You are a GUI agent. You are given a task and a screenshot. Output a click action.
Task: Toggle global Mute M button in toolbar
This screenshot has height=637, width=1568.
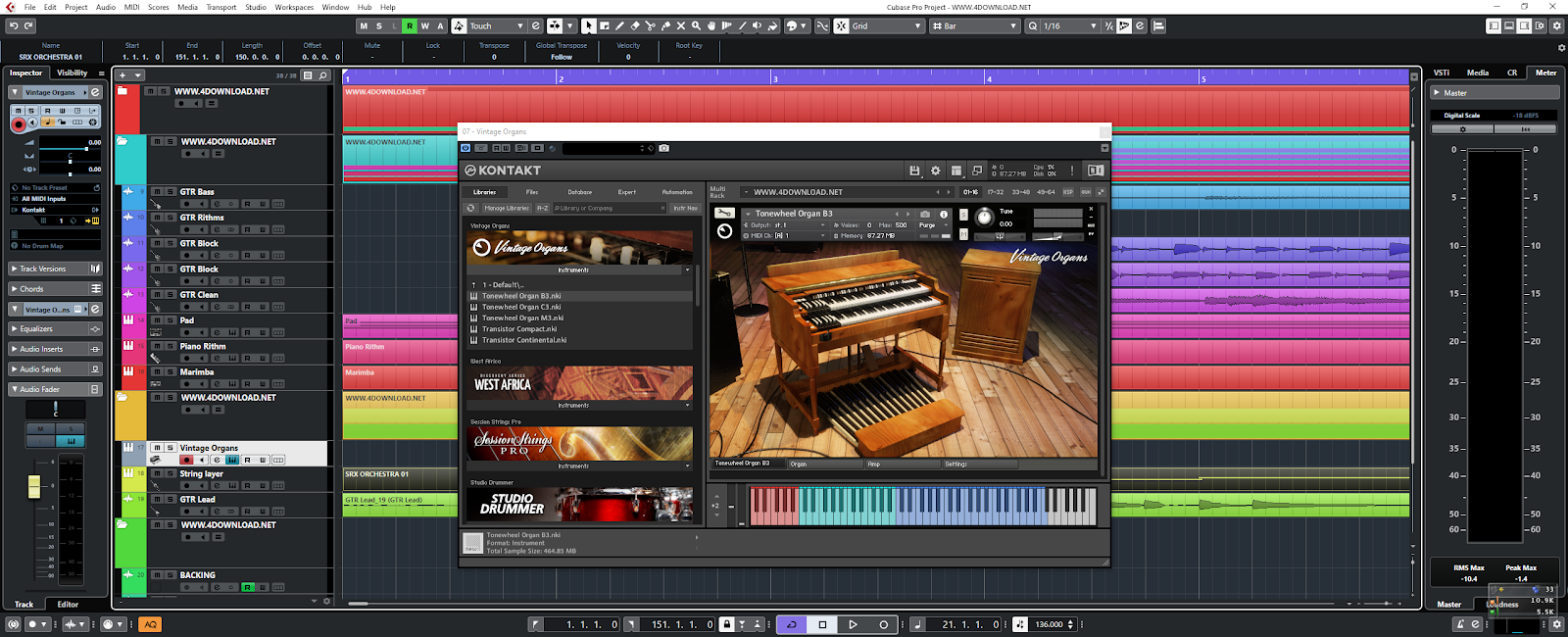(365, 25)
